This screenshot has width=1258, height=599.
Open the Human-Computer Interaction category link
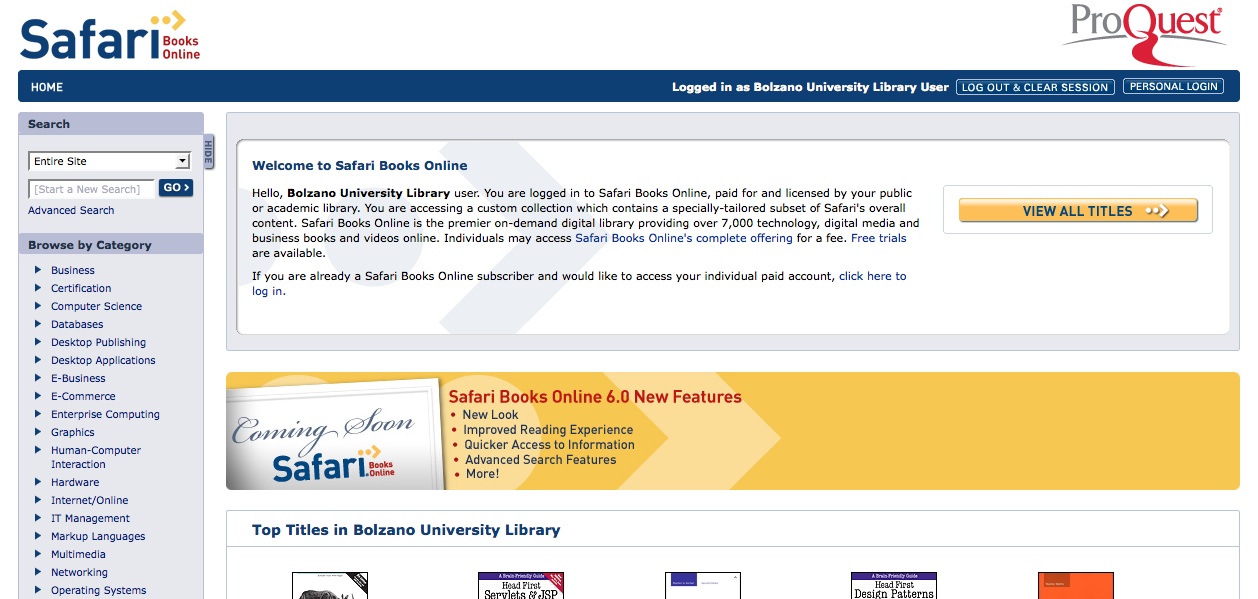pyautogui.click(x=96, y=457)
